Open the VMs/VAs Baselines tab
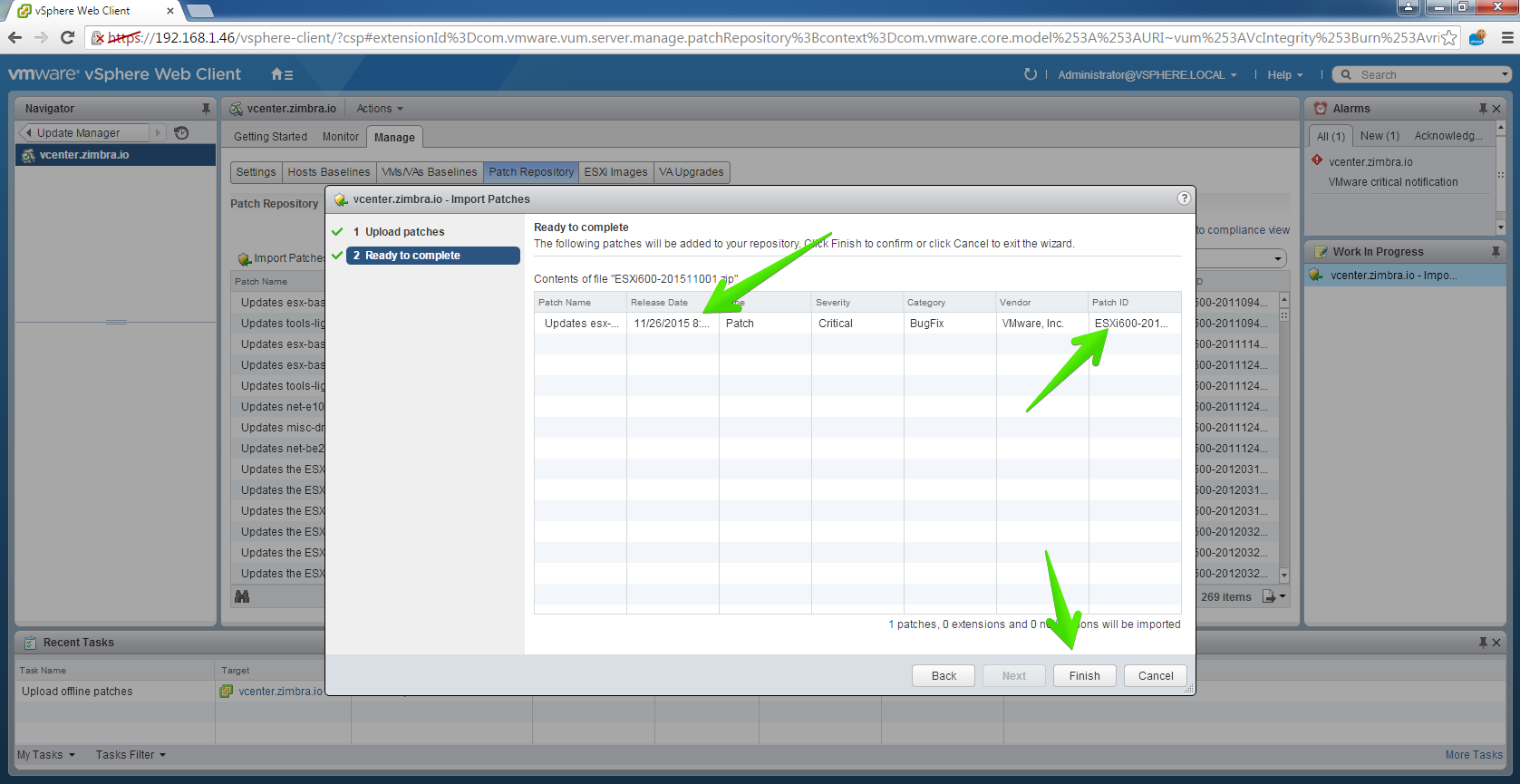Screen dimensions: 1520x784 [x=429, y=172]
